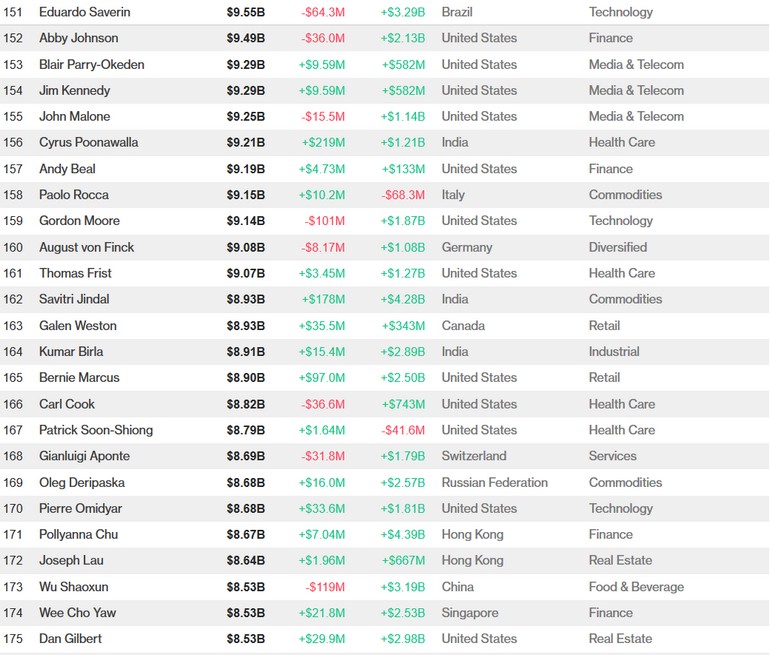770x655 pixels.
Task: Open Savitri Jindal's profile
Action: coord(74,299)
